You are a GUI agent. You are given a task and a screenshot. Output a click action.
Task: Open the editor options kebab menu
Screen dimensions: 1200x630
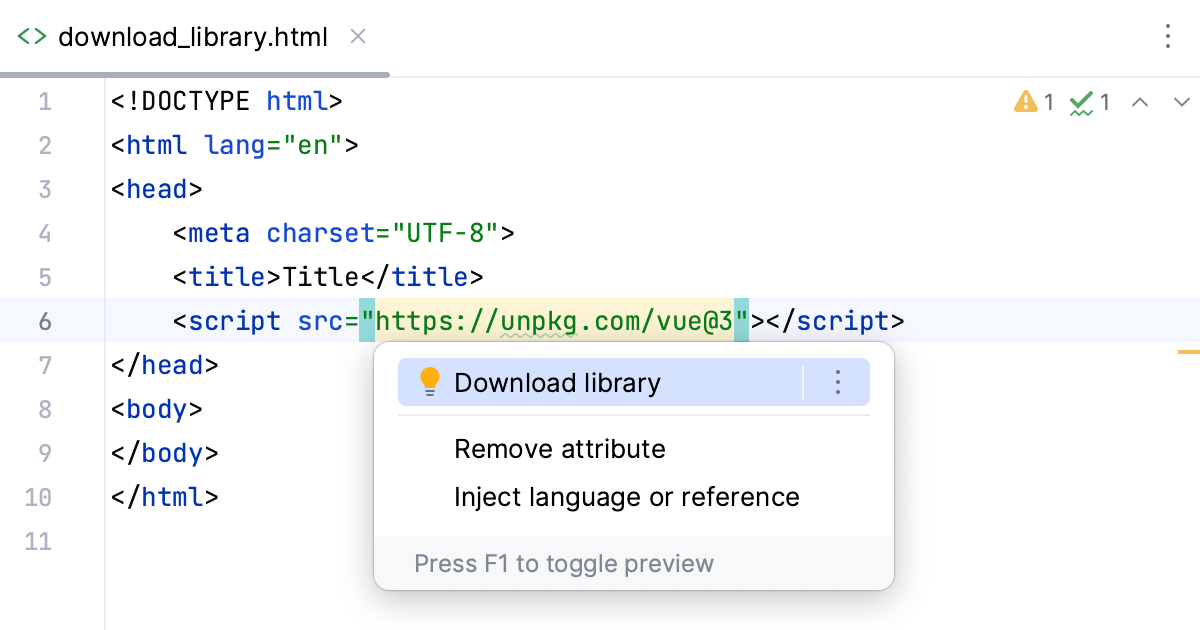1168,36
